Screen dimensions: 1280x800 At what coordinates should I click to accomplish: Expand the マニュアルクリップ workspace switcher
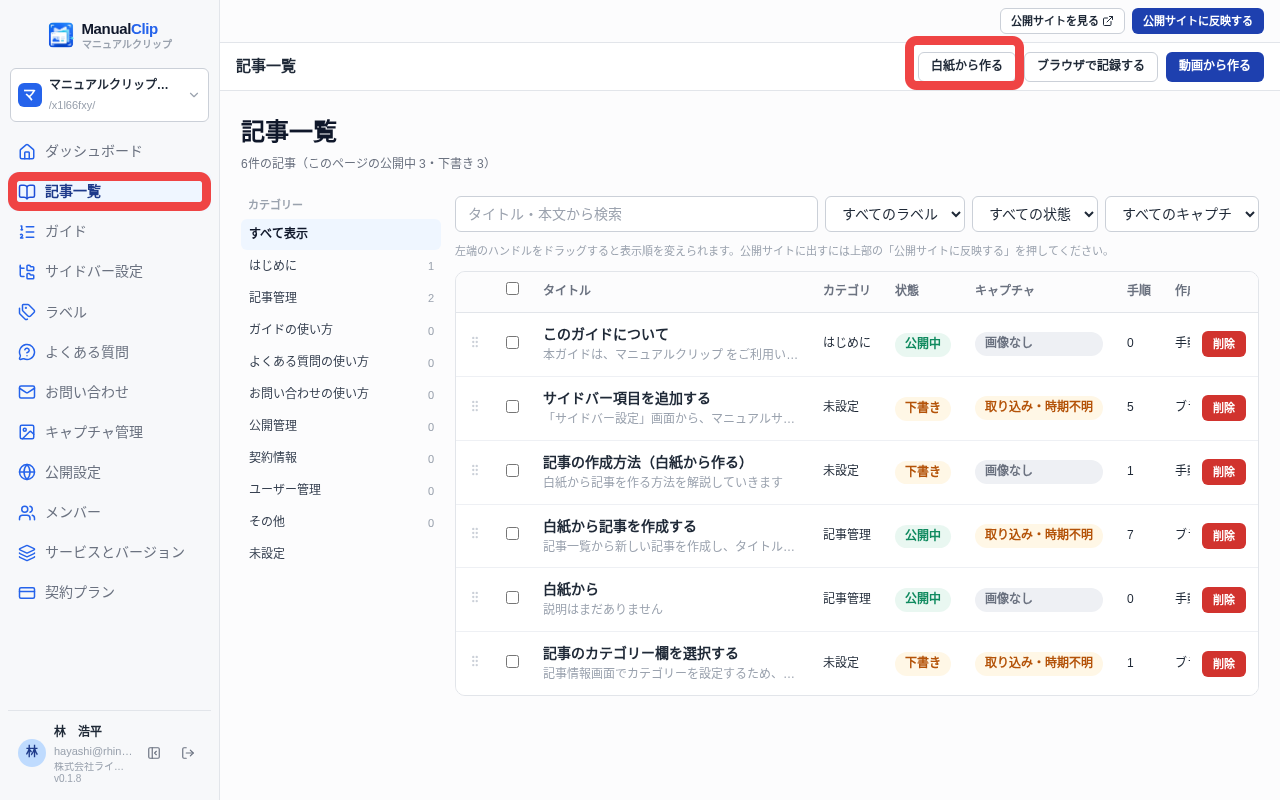tap(109, 95)
